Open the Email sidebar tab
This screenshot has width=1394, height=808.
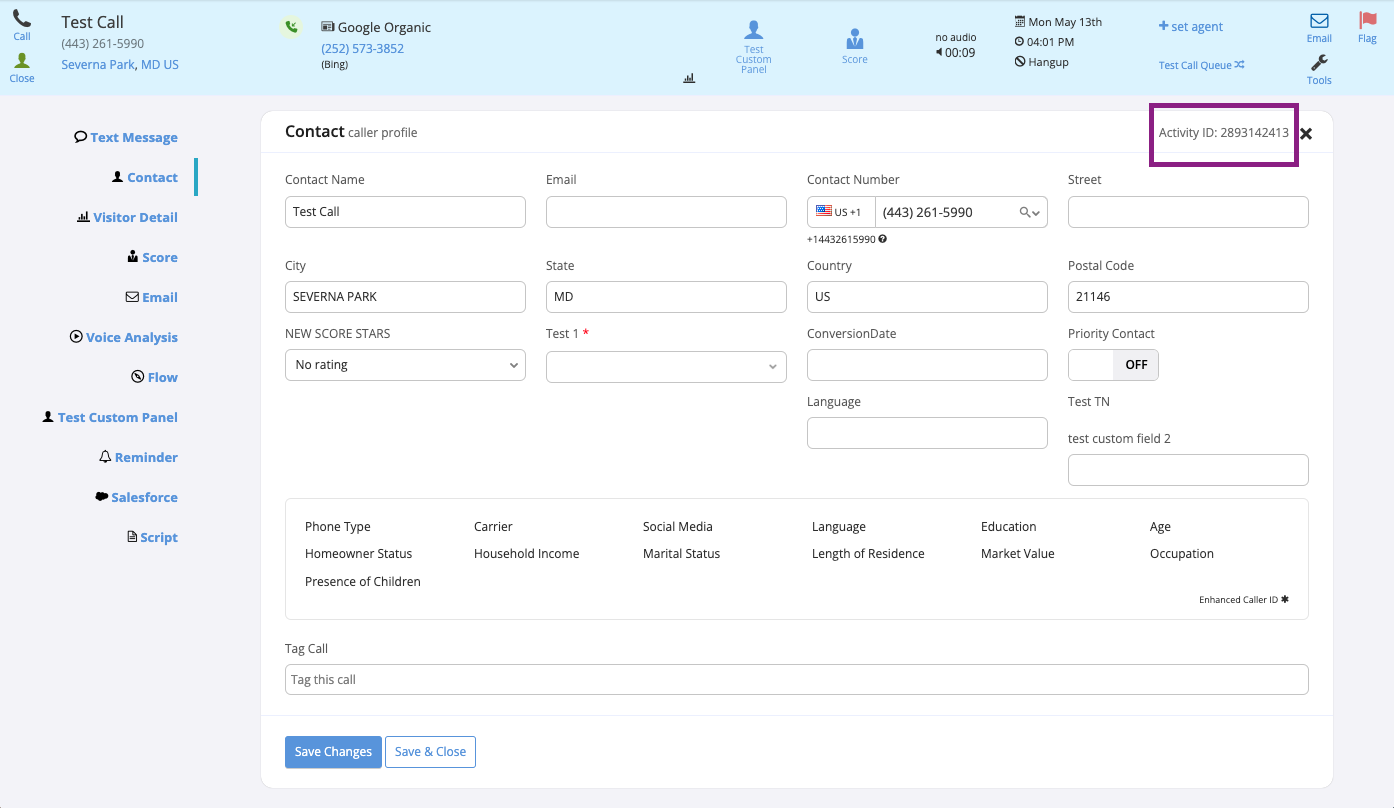(x=151, y=297)
